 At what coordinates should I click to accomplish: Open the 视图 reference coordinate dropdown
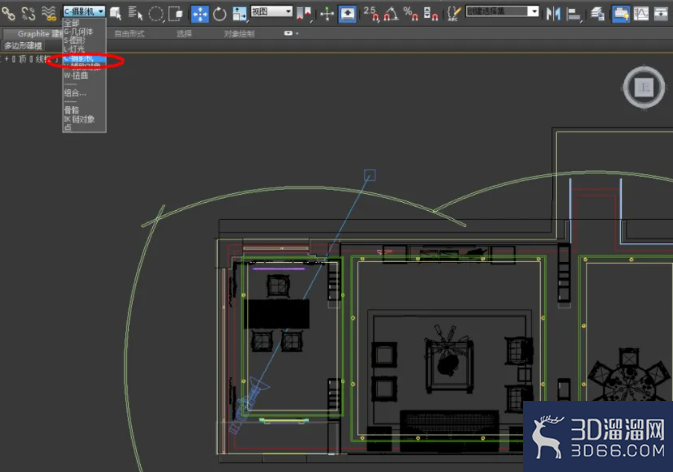(271, 12)
